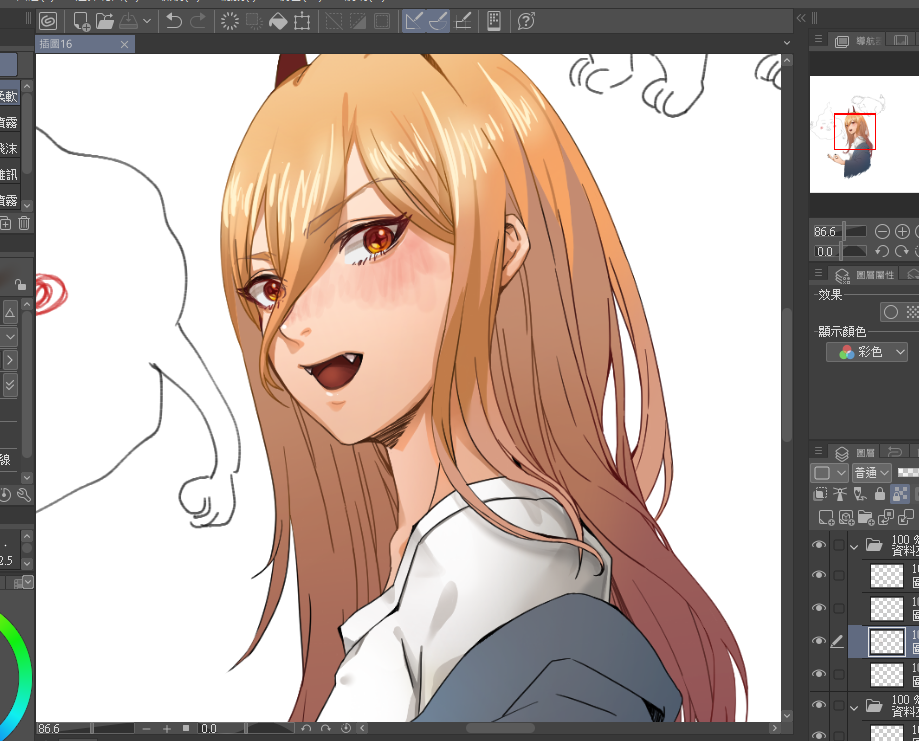
Task: Create a new vector layer
Action: 846,518
